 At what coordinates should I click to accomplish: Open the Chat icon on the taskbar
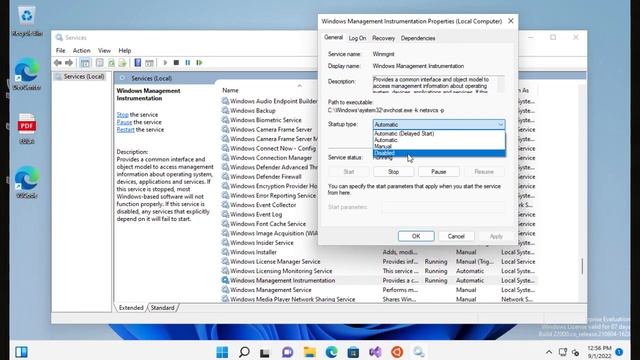287,352
